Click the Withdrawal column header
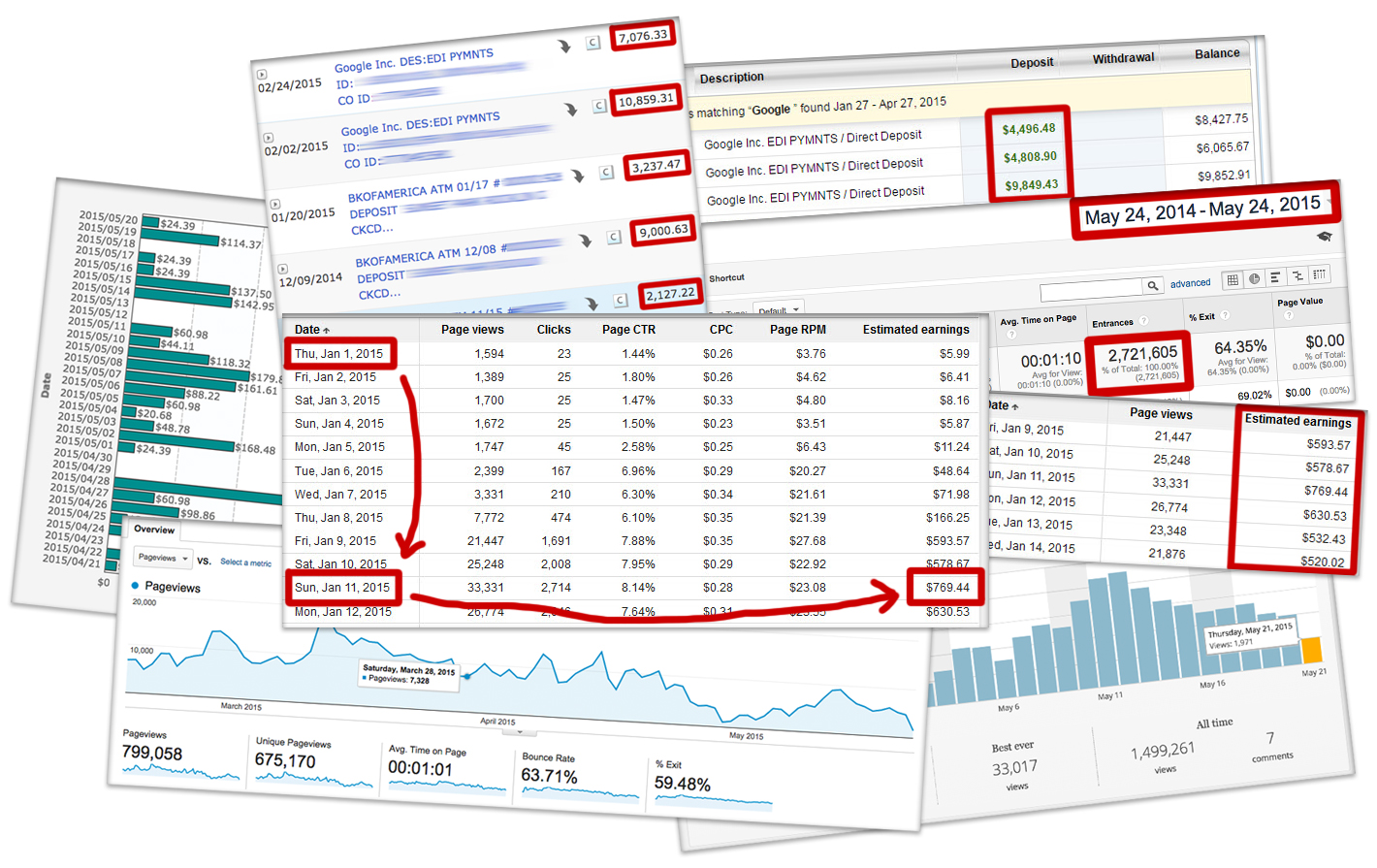 pos(1123,58)
